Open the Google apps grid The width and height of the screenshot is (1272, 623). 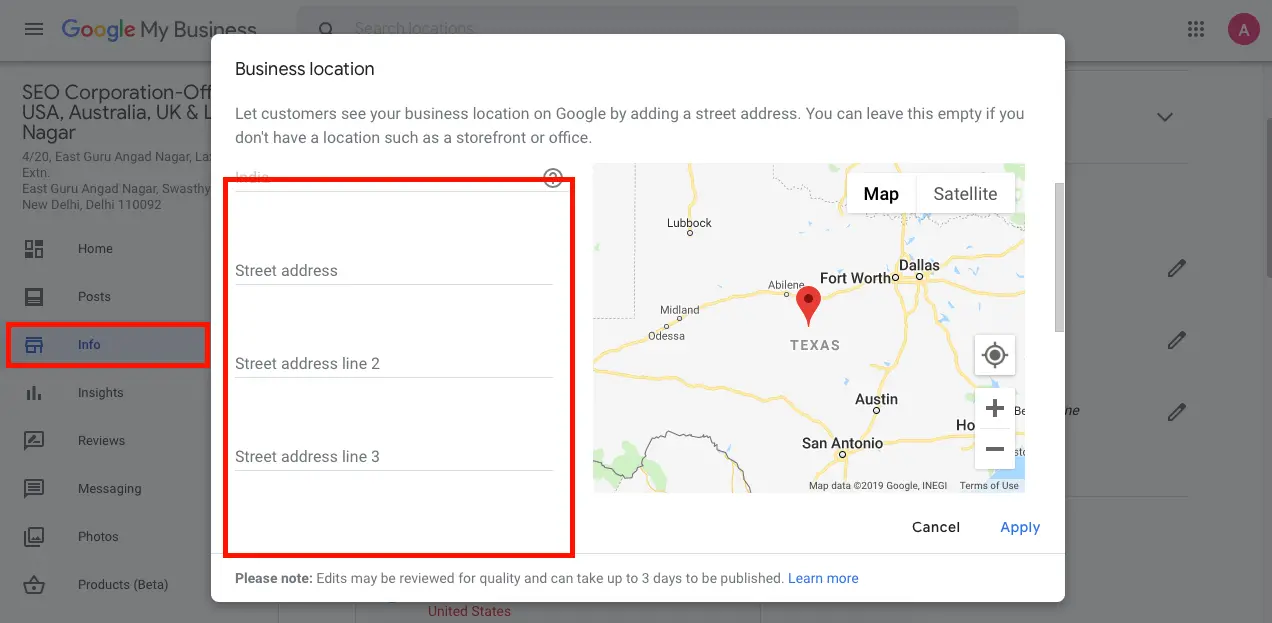[1196, 29]
